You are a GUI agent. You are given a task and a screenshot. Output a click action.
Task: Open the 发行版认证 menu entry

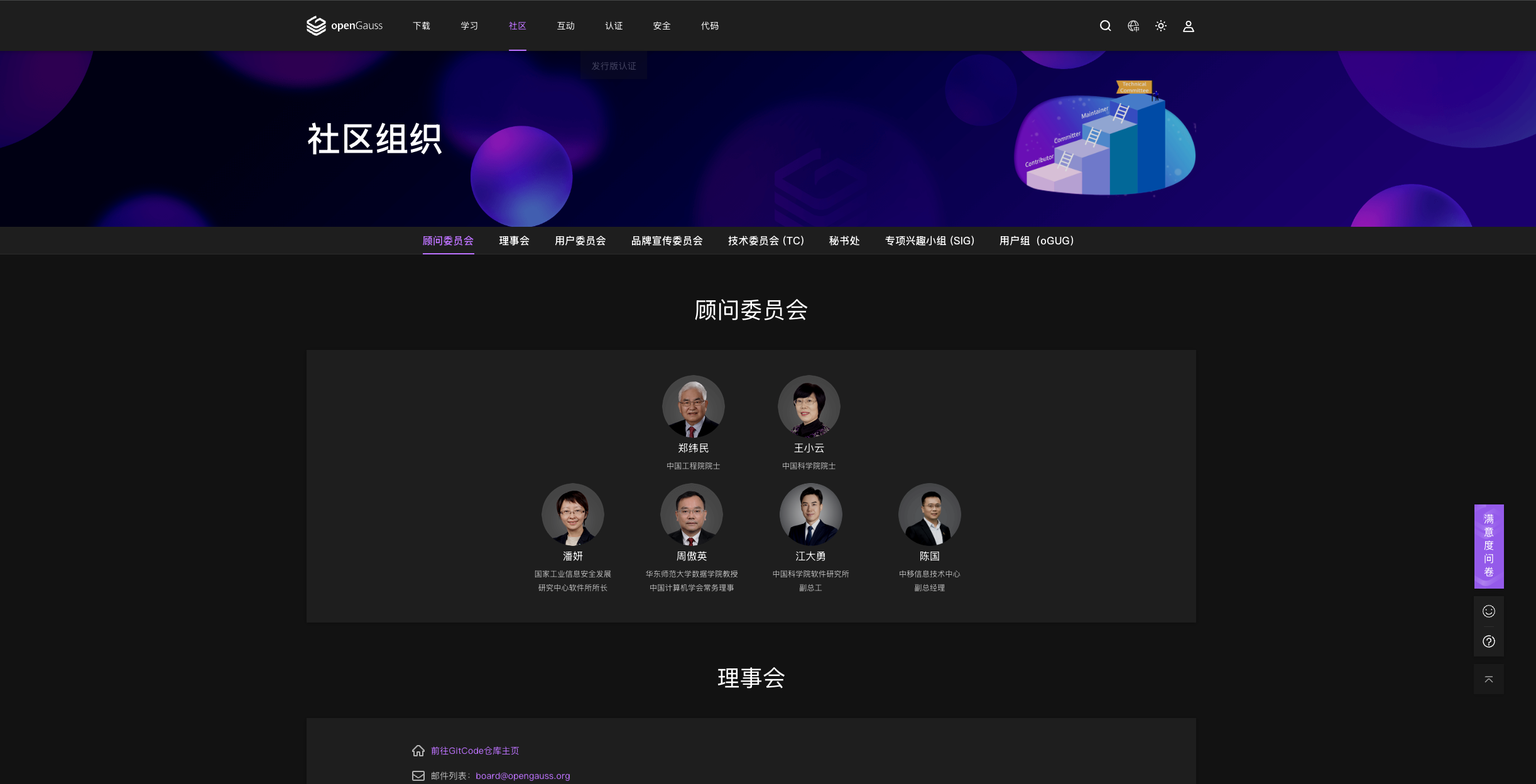tap(613, 65)
